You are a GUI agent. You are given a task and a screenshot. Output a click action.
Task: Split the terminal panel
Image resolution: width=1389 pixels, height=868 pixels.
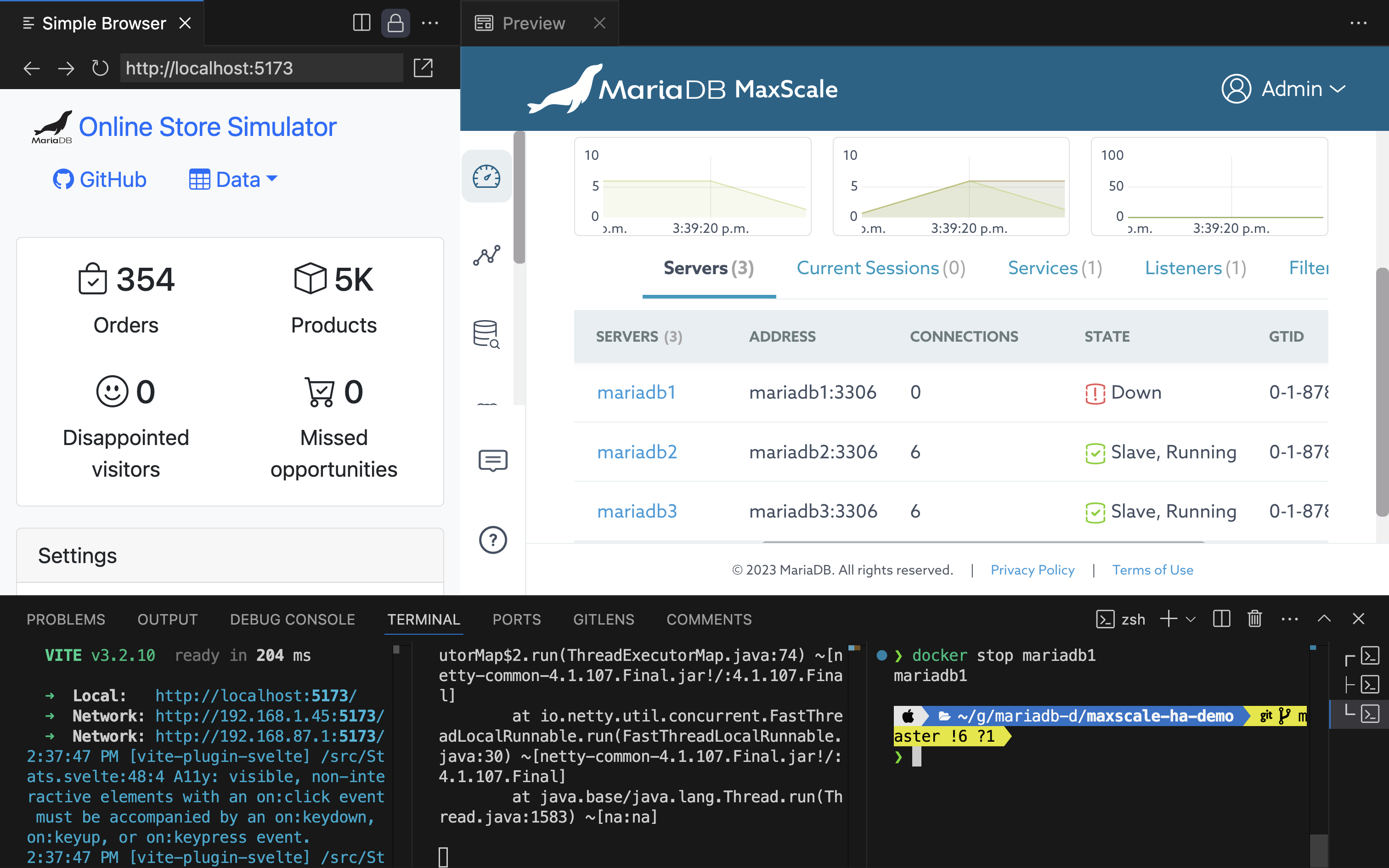(1221, 619)
